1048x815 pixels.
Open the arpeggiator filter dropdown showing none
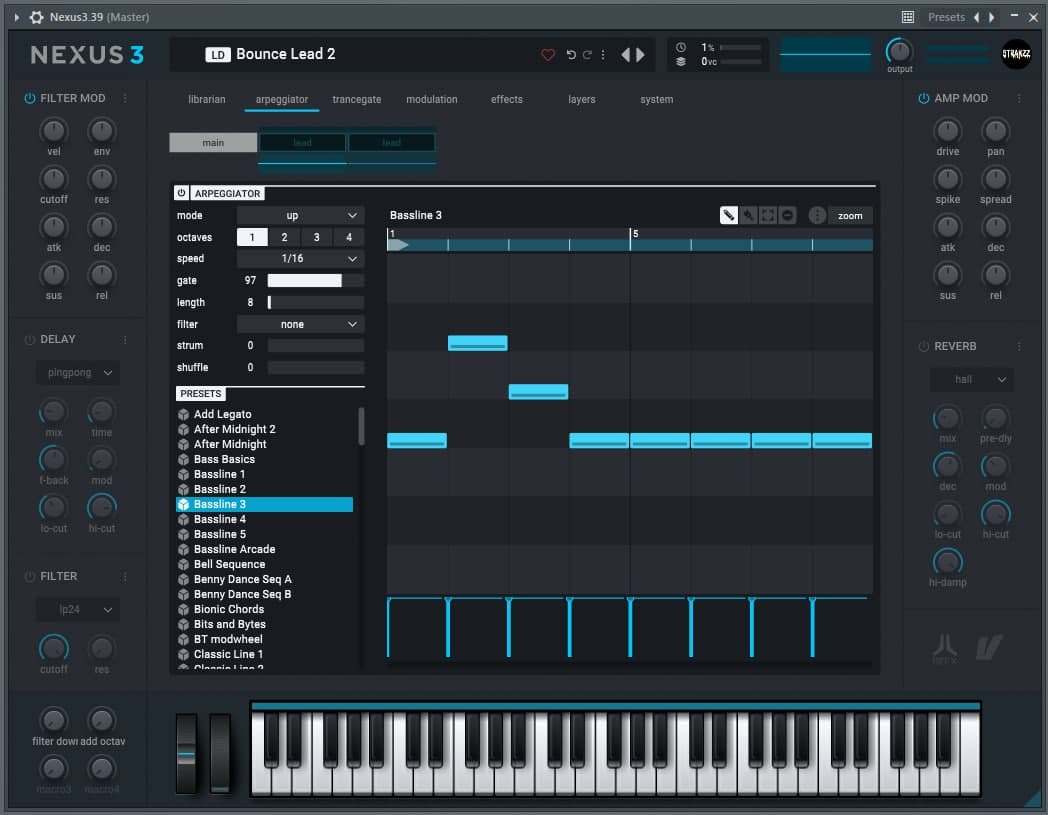click(x=300, y=324)
